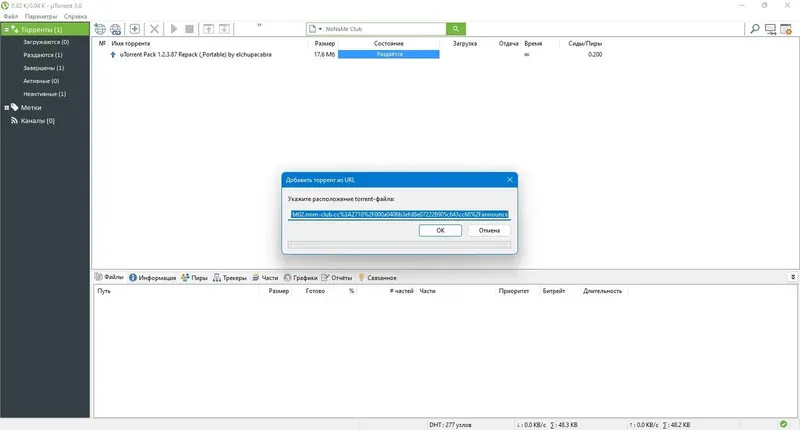
Task: Switch to the Информация tab
Action: click(x=153, y=277)
